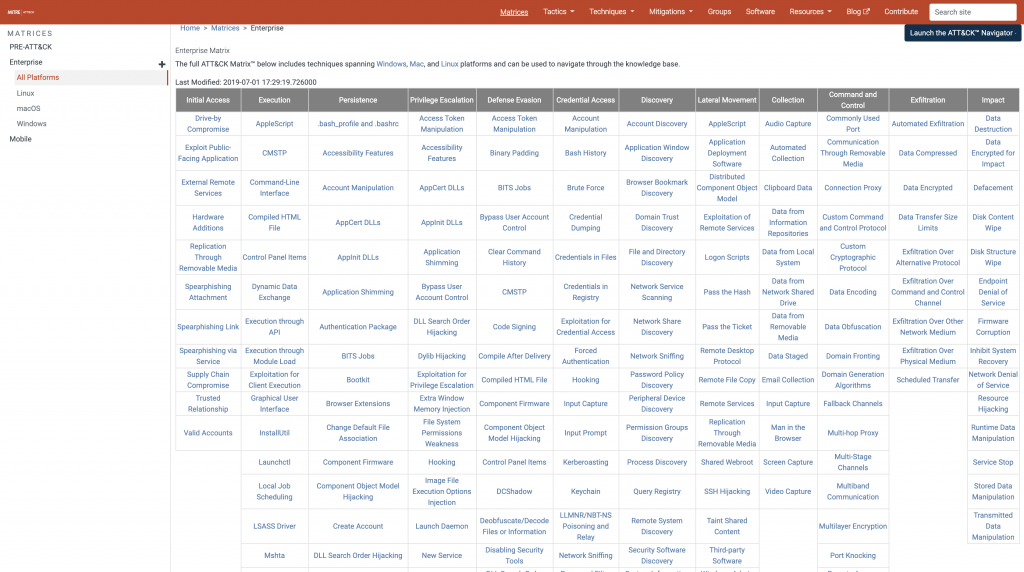1024x572 pixels.
Task: Open InstallUtil technique
Action: [x=274, y=433]
